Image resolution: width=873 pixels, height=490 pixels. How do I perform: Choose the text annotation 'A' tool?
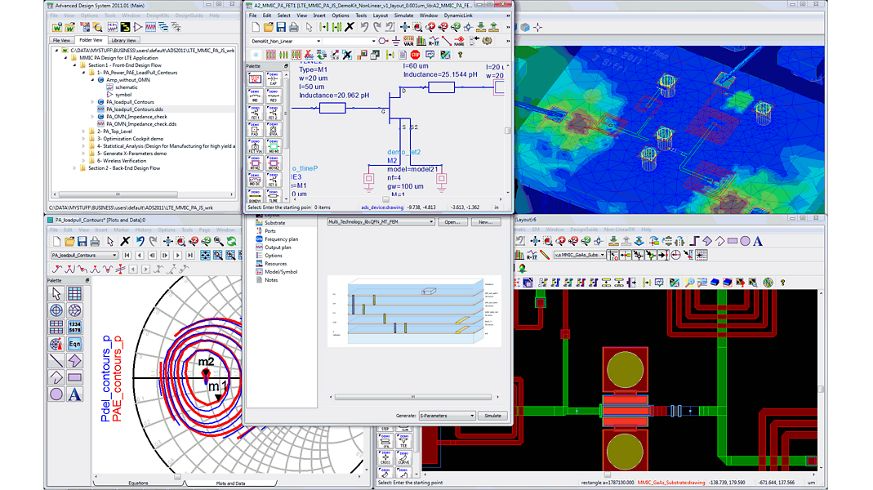coord(74,394)
